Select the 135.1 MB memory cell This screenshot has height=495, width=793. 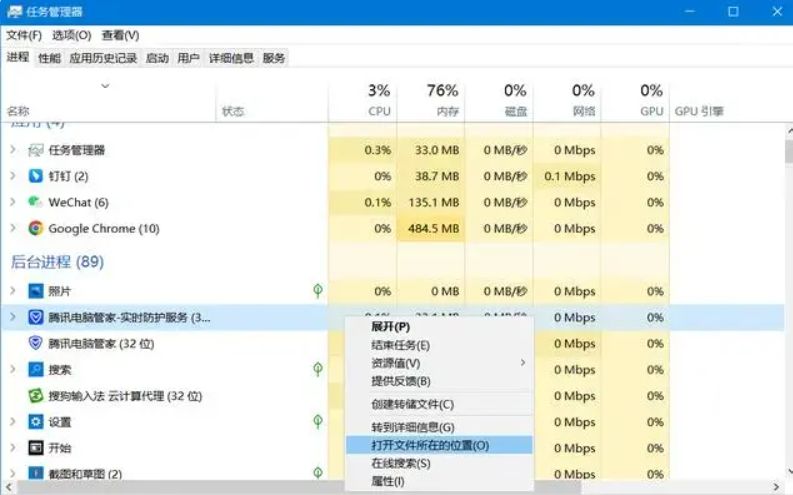coord(431,202)
